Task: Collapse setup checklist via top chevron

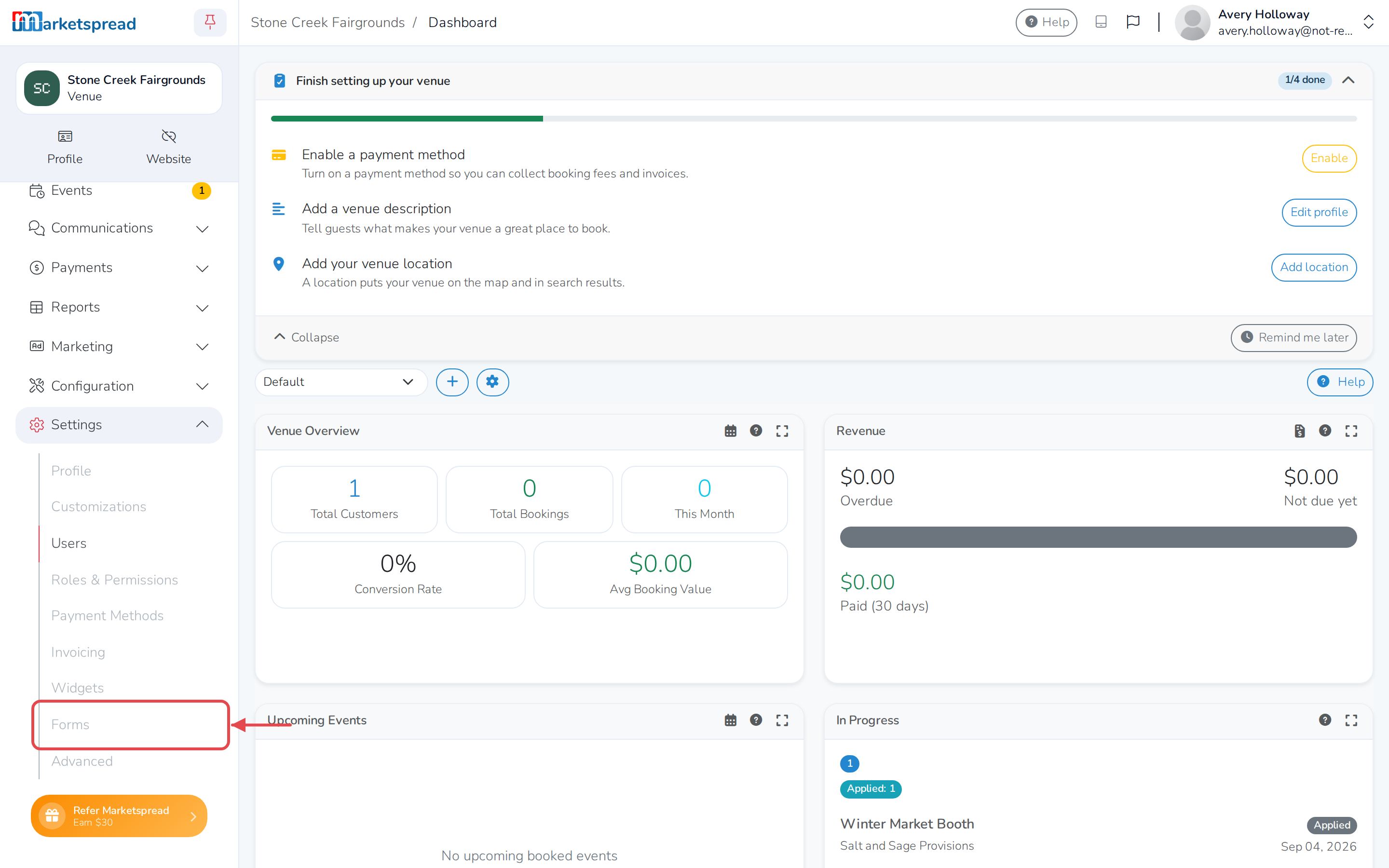Action: [1348, 81]
